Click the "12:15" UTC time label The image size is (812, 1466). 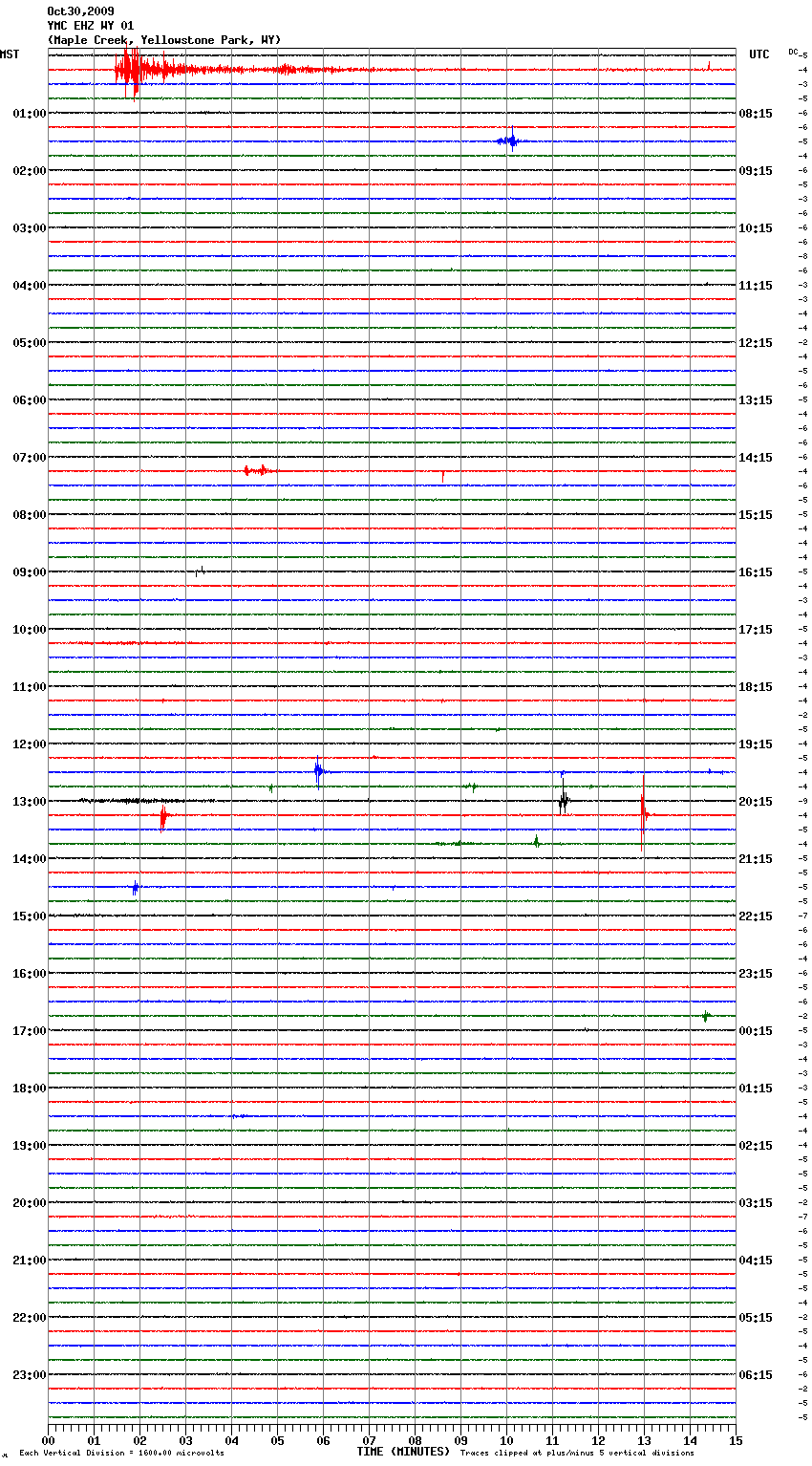pos(756,343)
